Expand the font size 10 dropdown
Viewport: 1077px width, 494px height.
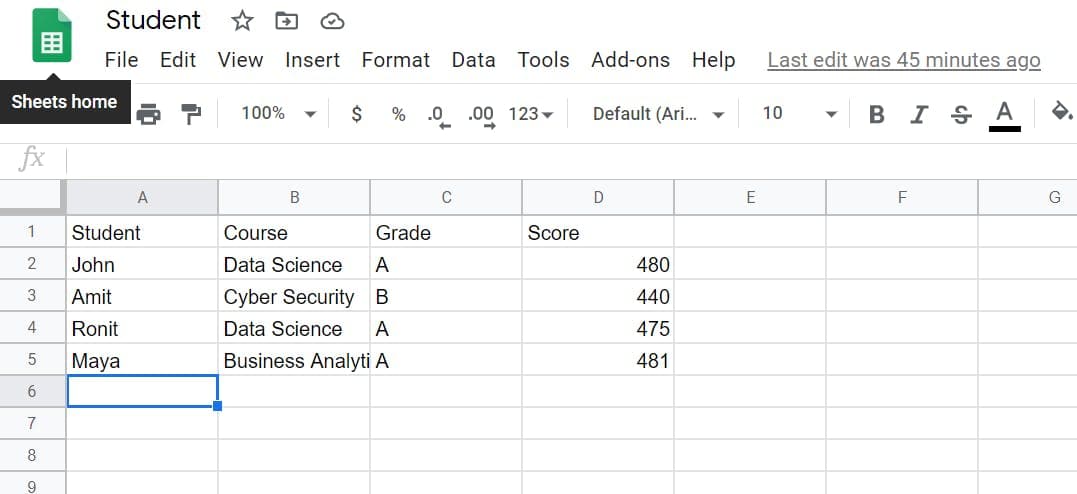click(799, 114)
